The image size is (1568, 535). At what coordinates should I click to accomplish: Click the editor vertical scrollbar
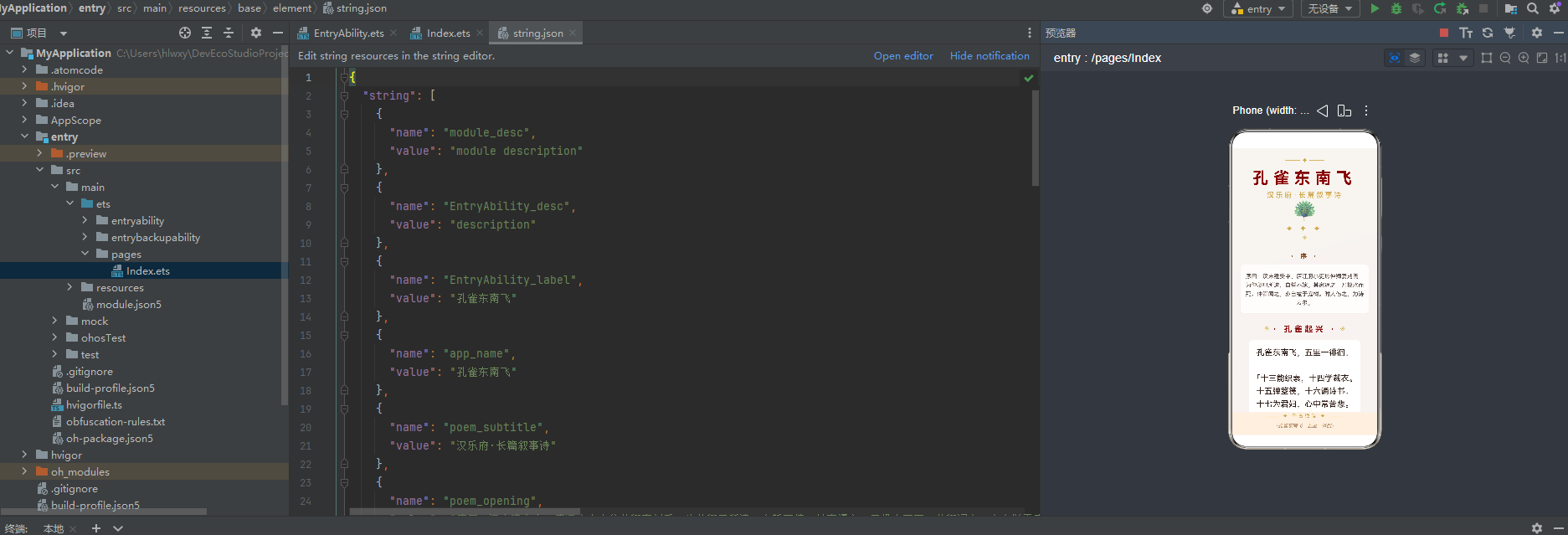point(1036,137)
